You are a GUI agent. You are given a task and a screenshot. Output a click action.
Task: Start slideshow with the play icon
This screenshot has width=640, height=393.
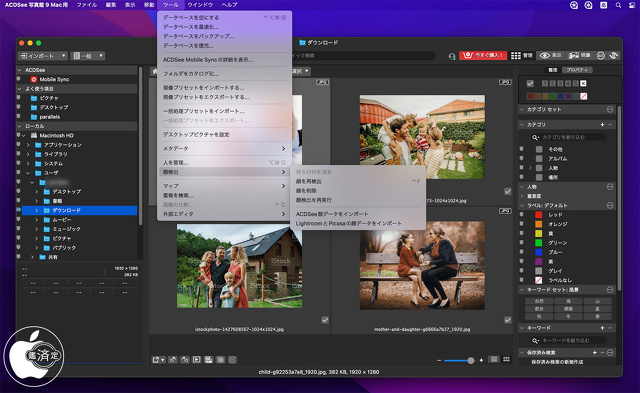[197, 360]
